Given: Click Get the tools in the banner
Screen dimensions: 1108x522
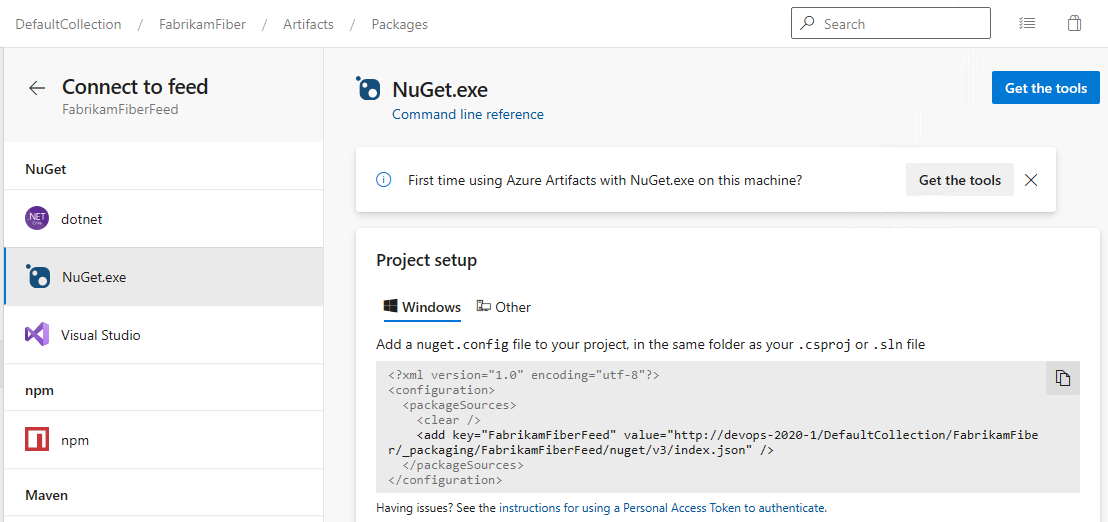Looking at the screenshot, I should pos(959,180).
